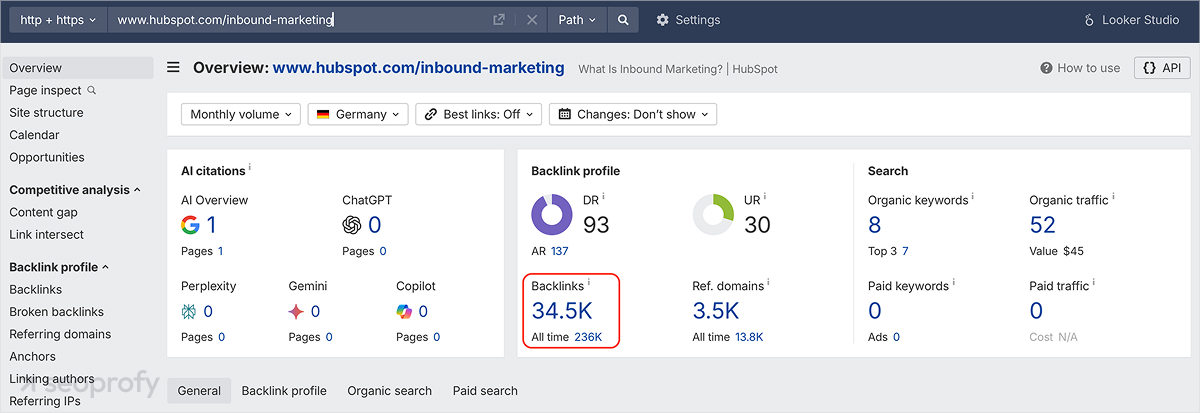Show info tooltip next to Paid keywords
This screenshot has width=1200, height=413.
click(953, 283)
